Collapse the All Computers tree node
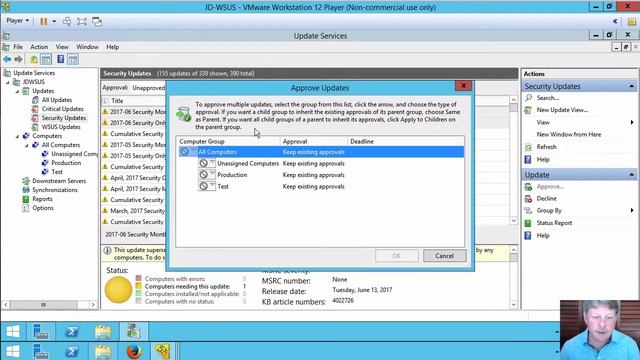640x360 pixels. click(x=27, y=145)
